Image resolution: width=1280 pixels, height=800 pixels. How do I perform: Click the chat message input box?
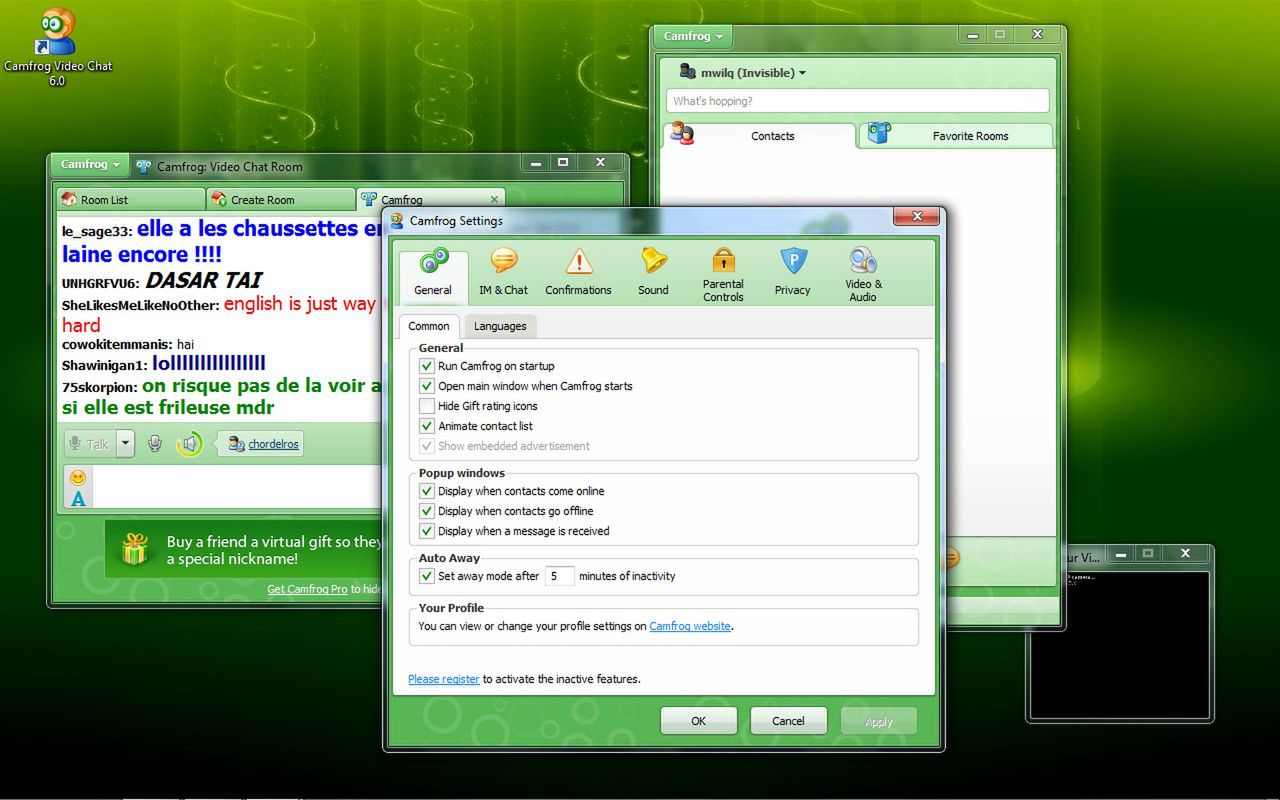click(237, 487)
